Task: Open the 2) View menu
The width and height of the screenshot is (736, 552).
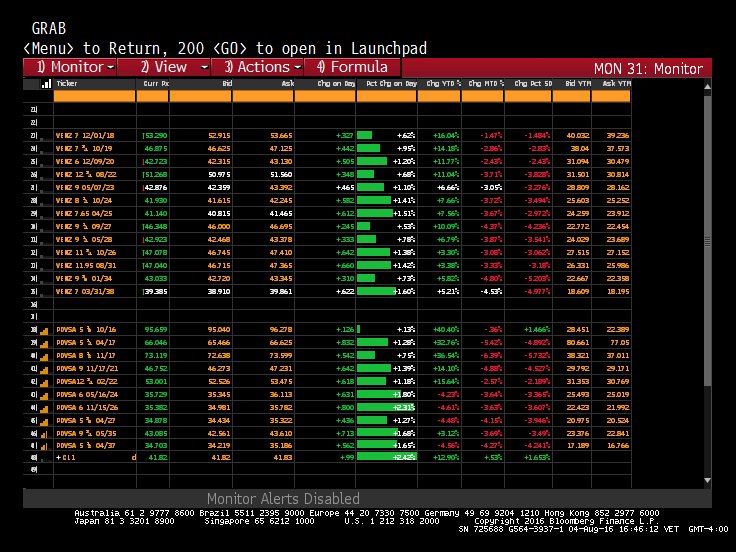Action: click(x=163, y=67)
